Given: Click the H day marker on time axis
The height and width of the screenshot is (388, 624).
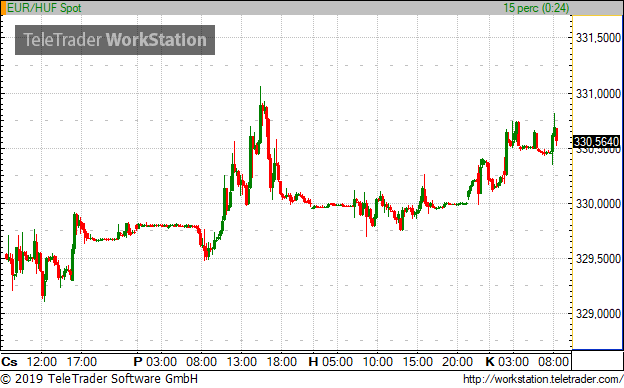Looking at the screenshot, I should pos(313,362).
